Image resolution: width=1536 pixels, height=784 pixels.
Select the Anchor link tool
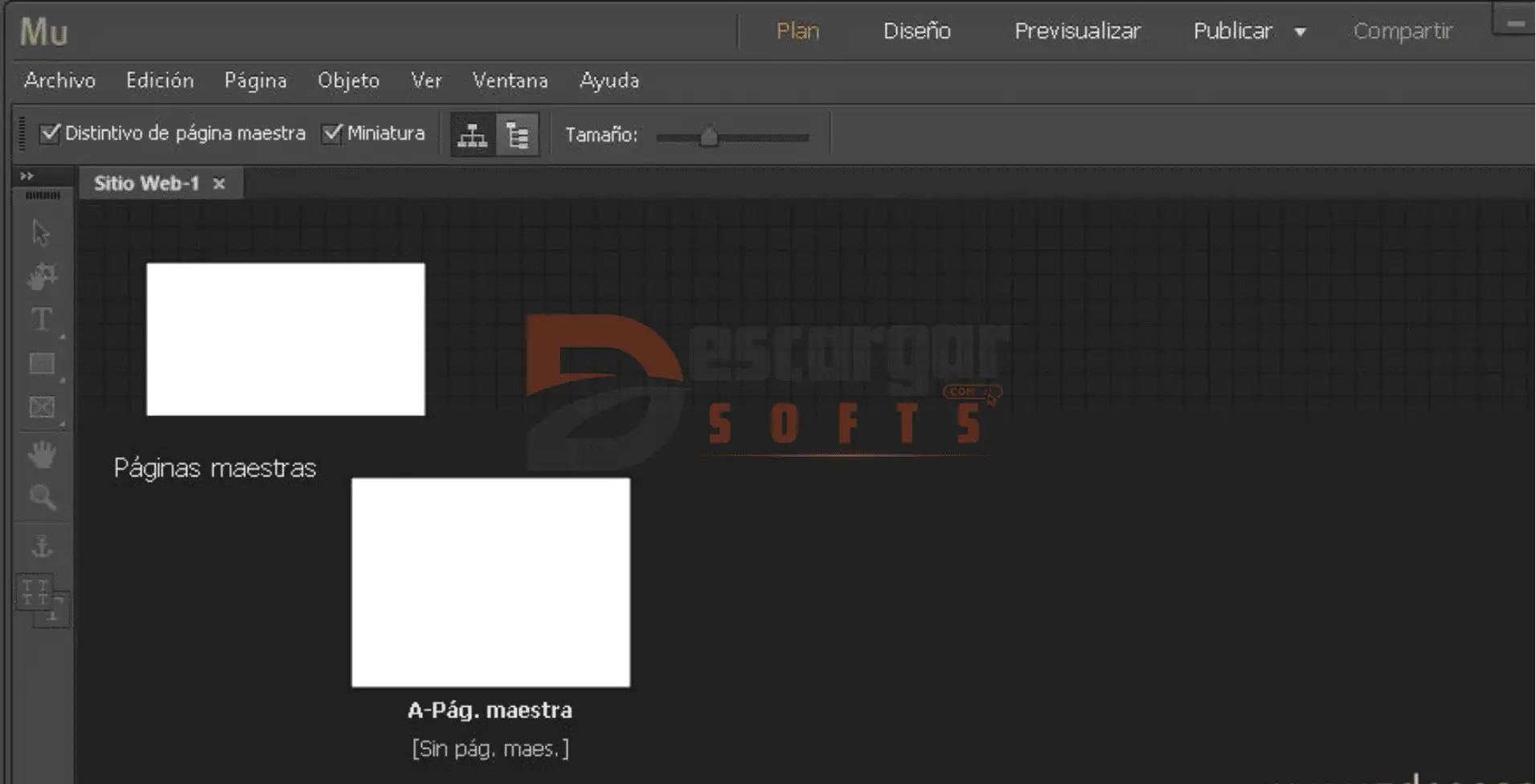(x=42, y=547)
